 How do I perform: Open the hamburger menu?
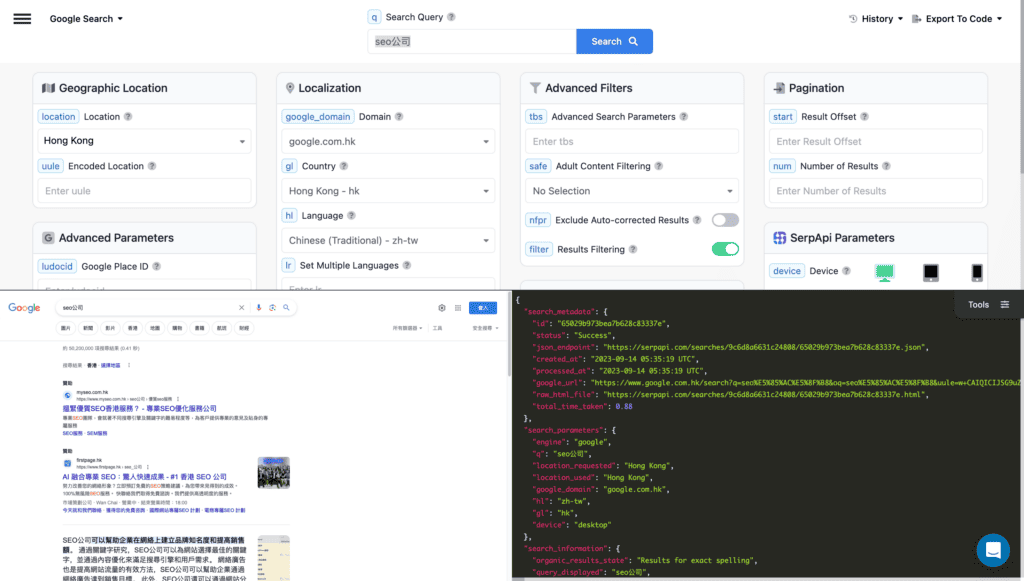pyautogui.click(x=22, y=18)
